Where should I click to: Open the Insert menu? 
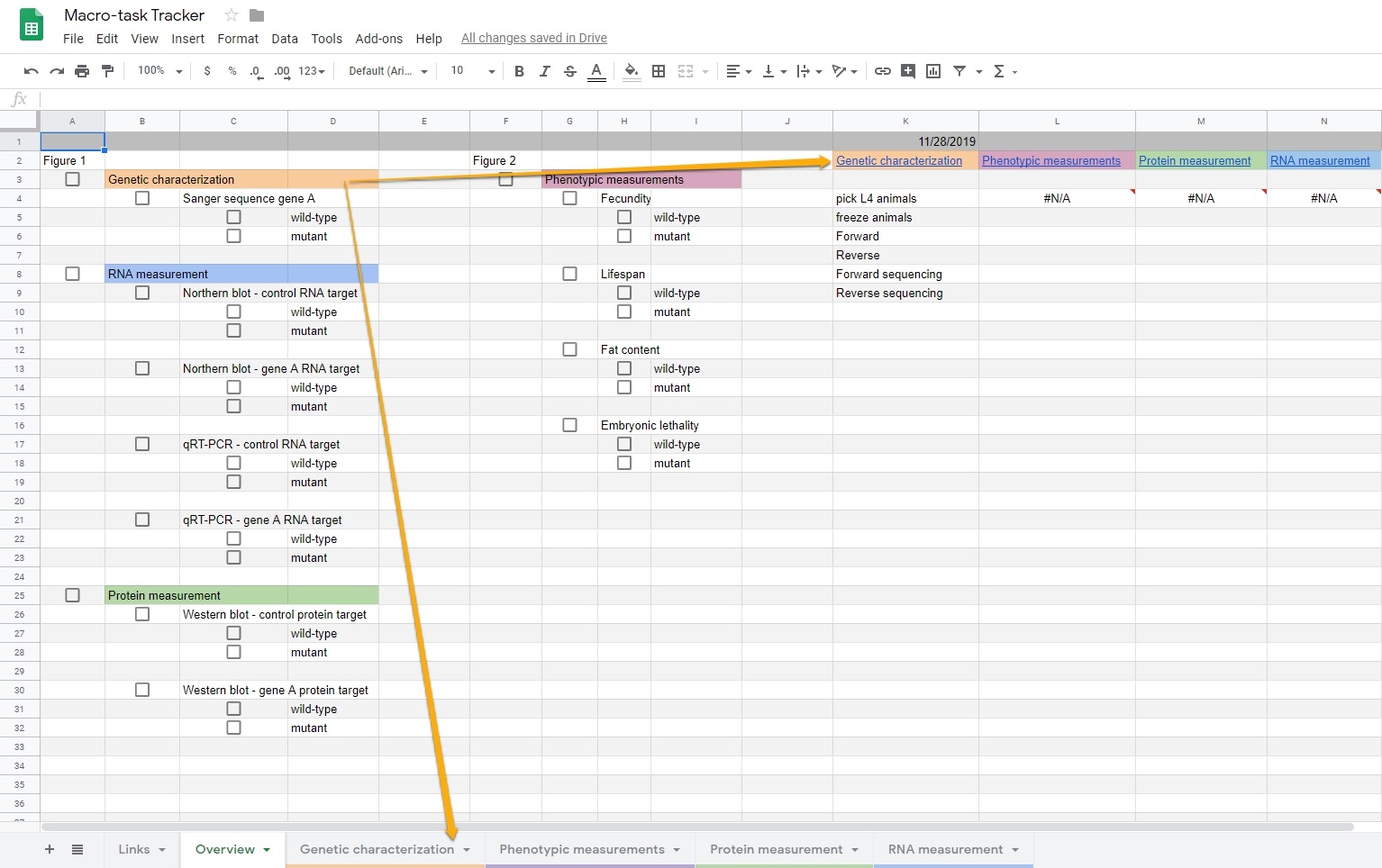coord(187,39)
